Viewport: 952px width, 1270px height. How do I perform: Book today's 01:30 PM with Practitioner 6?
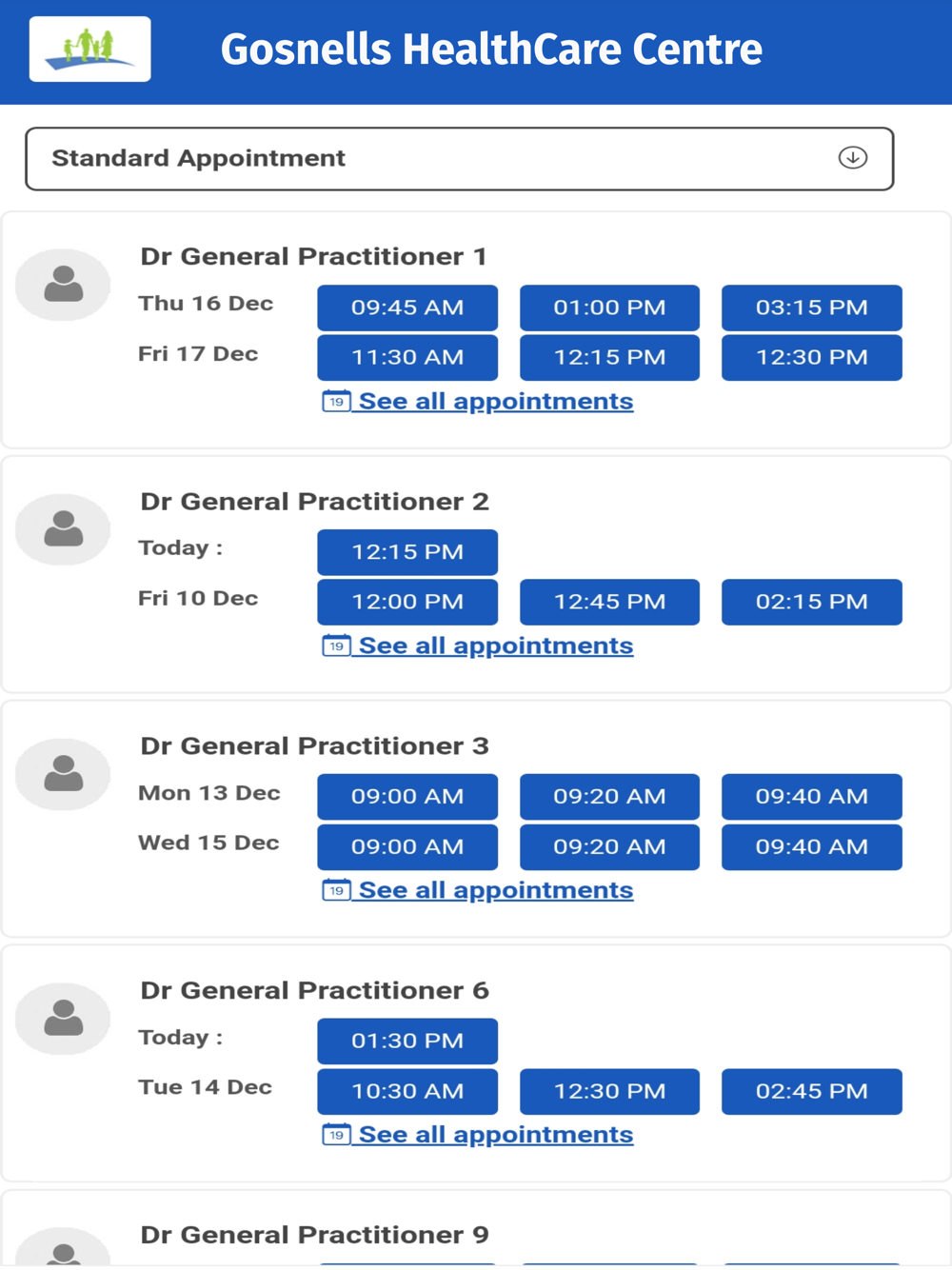pyautogui.click(x=407, y=1041)
